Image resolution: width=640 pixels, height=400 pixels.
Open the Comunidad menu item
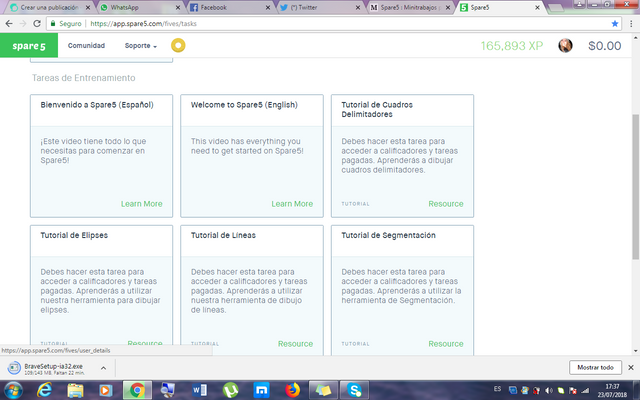[x=86, y=46]
